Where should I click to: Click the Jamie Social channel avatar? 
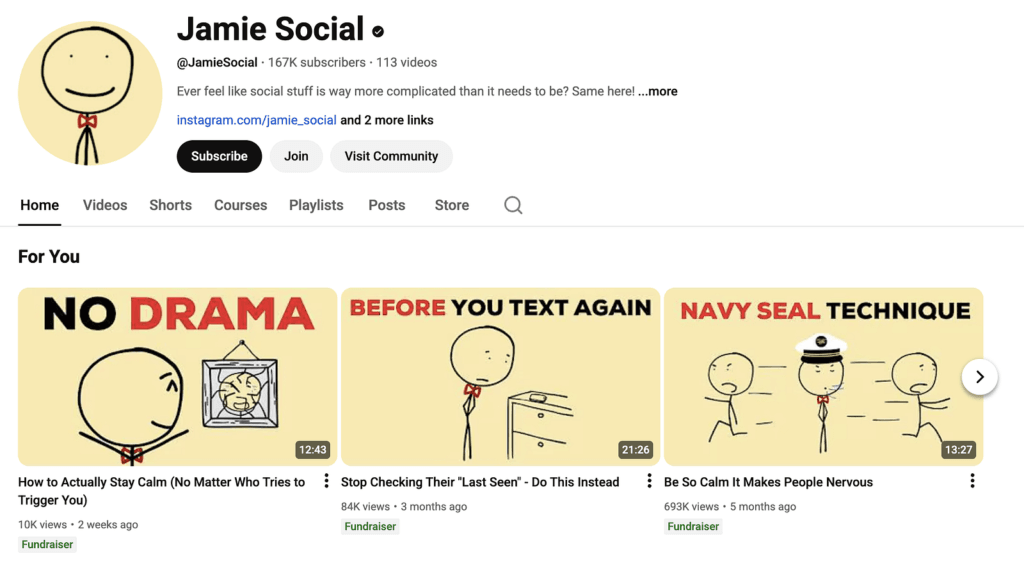pyautogui.click(x=90, y=93)
